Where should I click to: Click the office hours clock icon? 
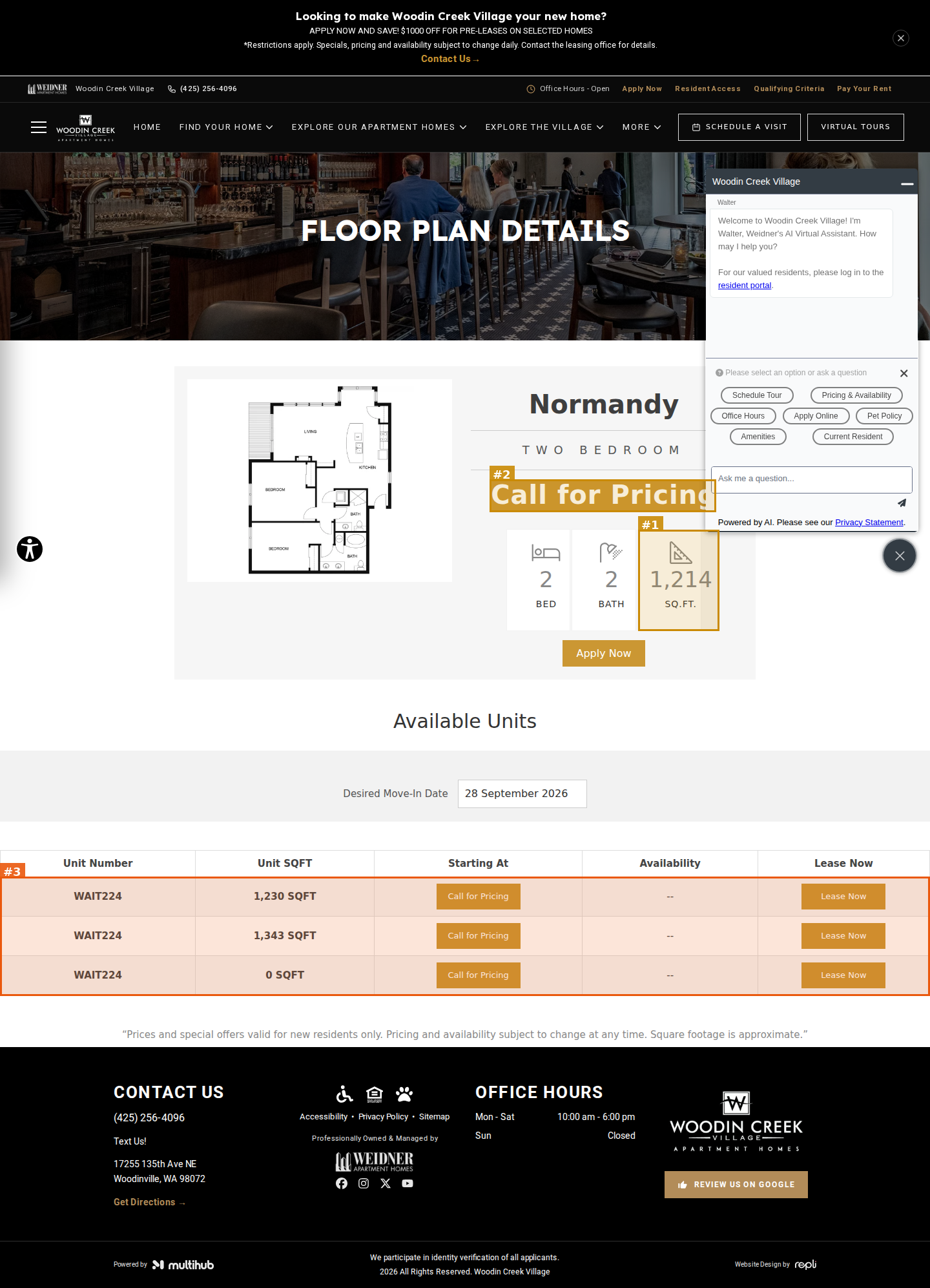tap(531, 89)
